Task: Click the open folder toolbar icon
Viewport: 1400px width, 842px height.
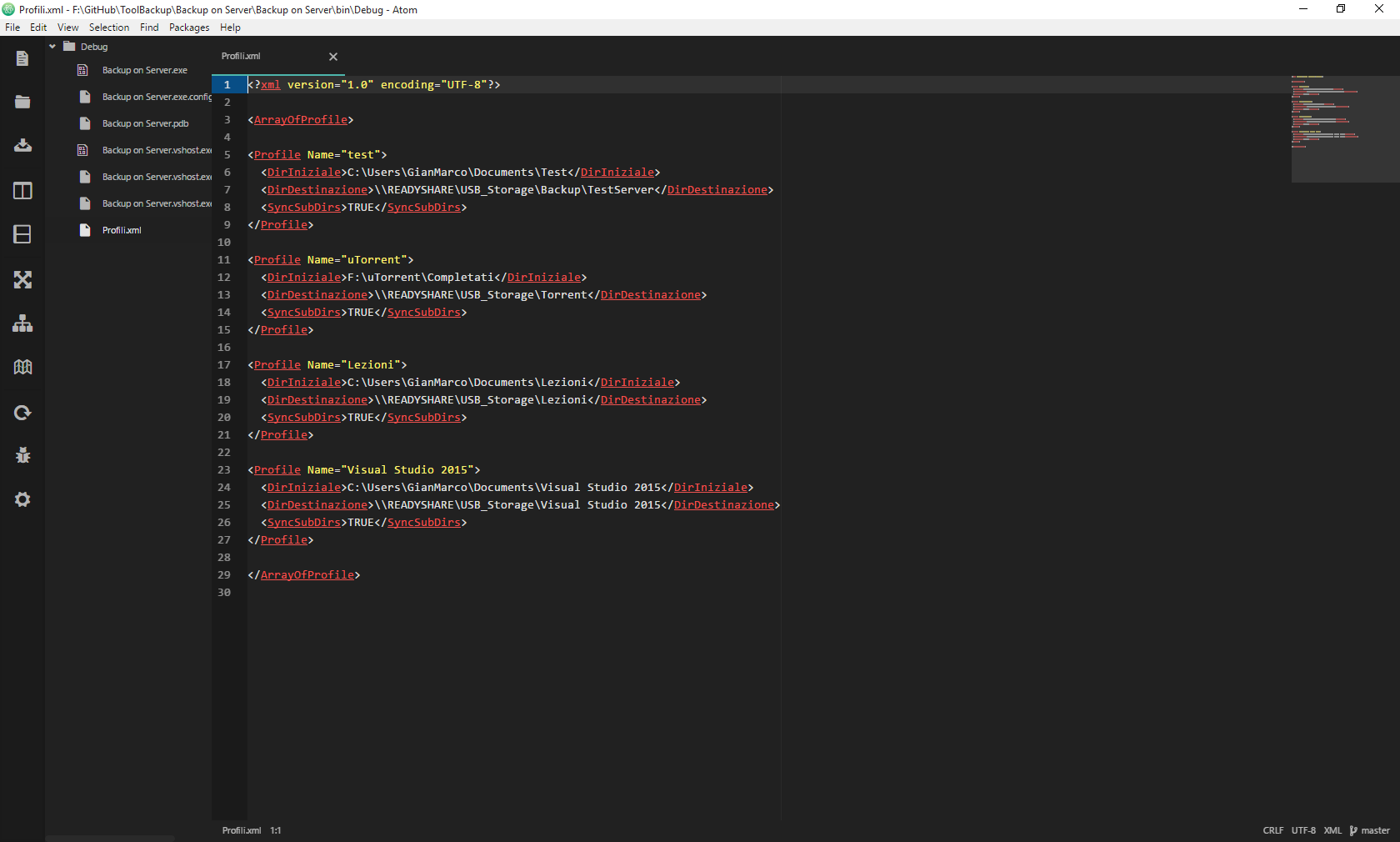Action: click(22, 102)
